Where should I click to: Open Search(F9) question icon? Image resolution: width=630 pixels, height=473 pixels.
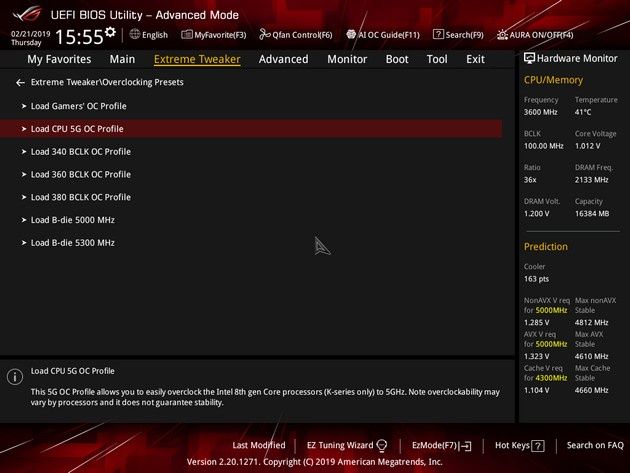click(x=438, y=35)
